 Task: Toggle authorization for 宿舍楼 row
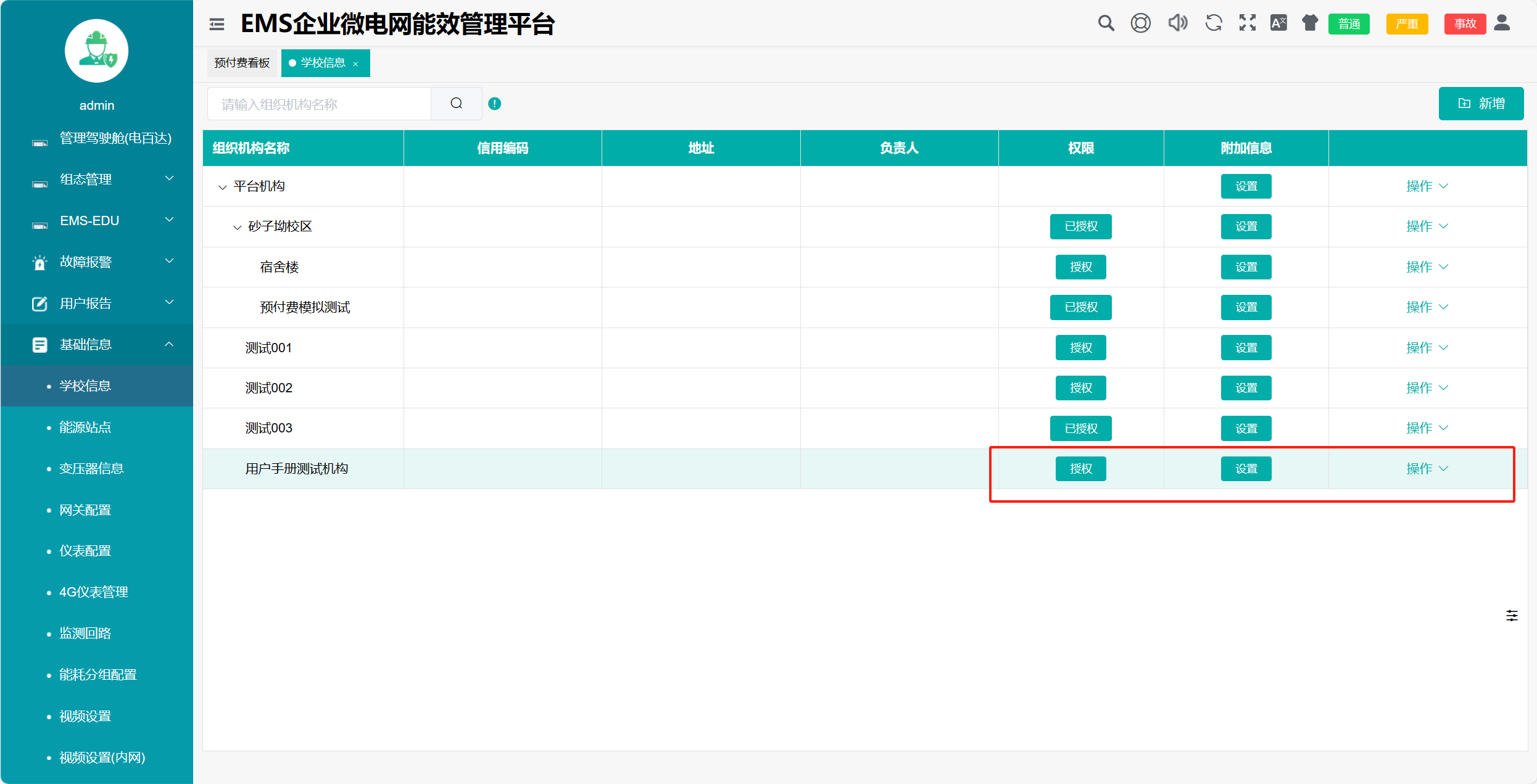(x=1080, y=267)
